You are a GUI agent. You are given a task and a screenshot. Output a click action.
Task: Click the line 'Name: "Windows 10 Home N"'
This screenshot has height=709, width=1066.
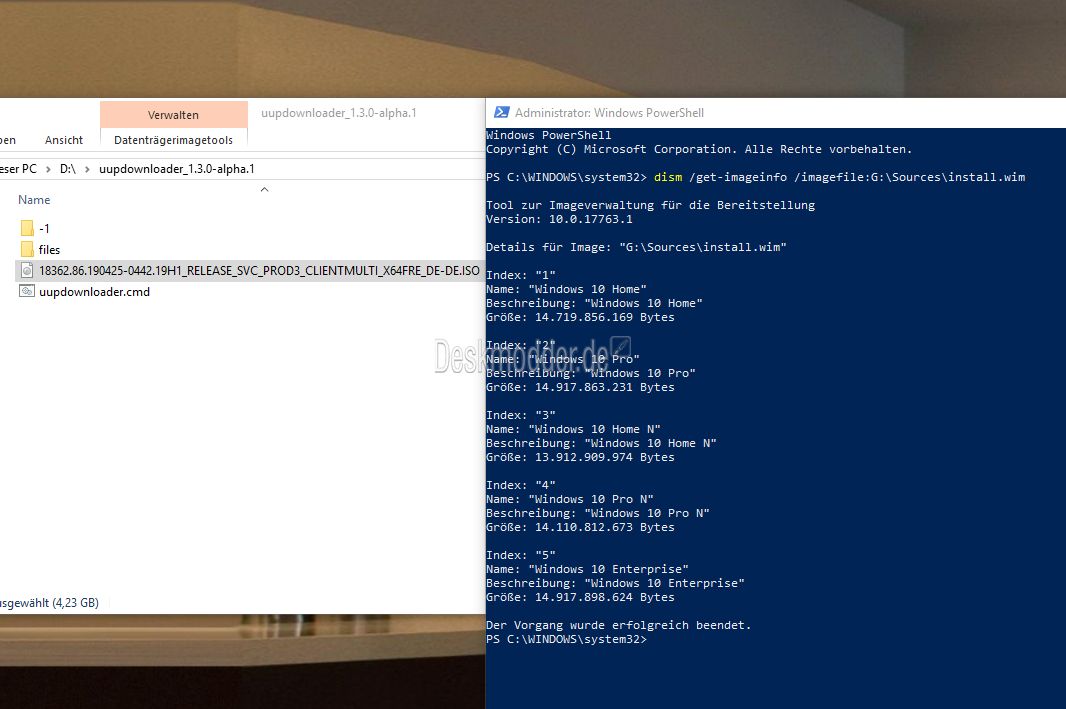573,429
